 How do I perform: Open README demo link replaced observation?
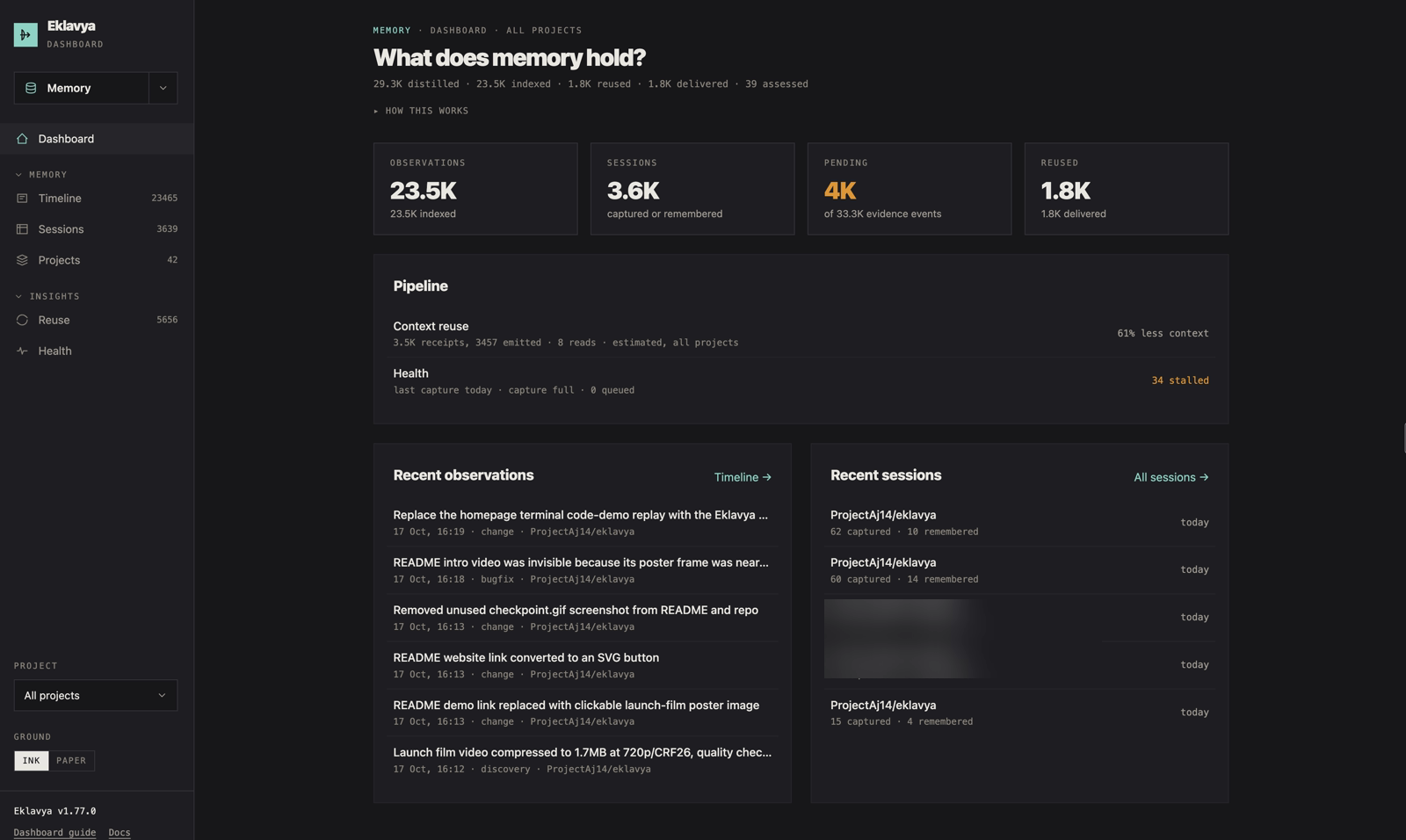582,713
